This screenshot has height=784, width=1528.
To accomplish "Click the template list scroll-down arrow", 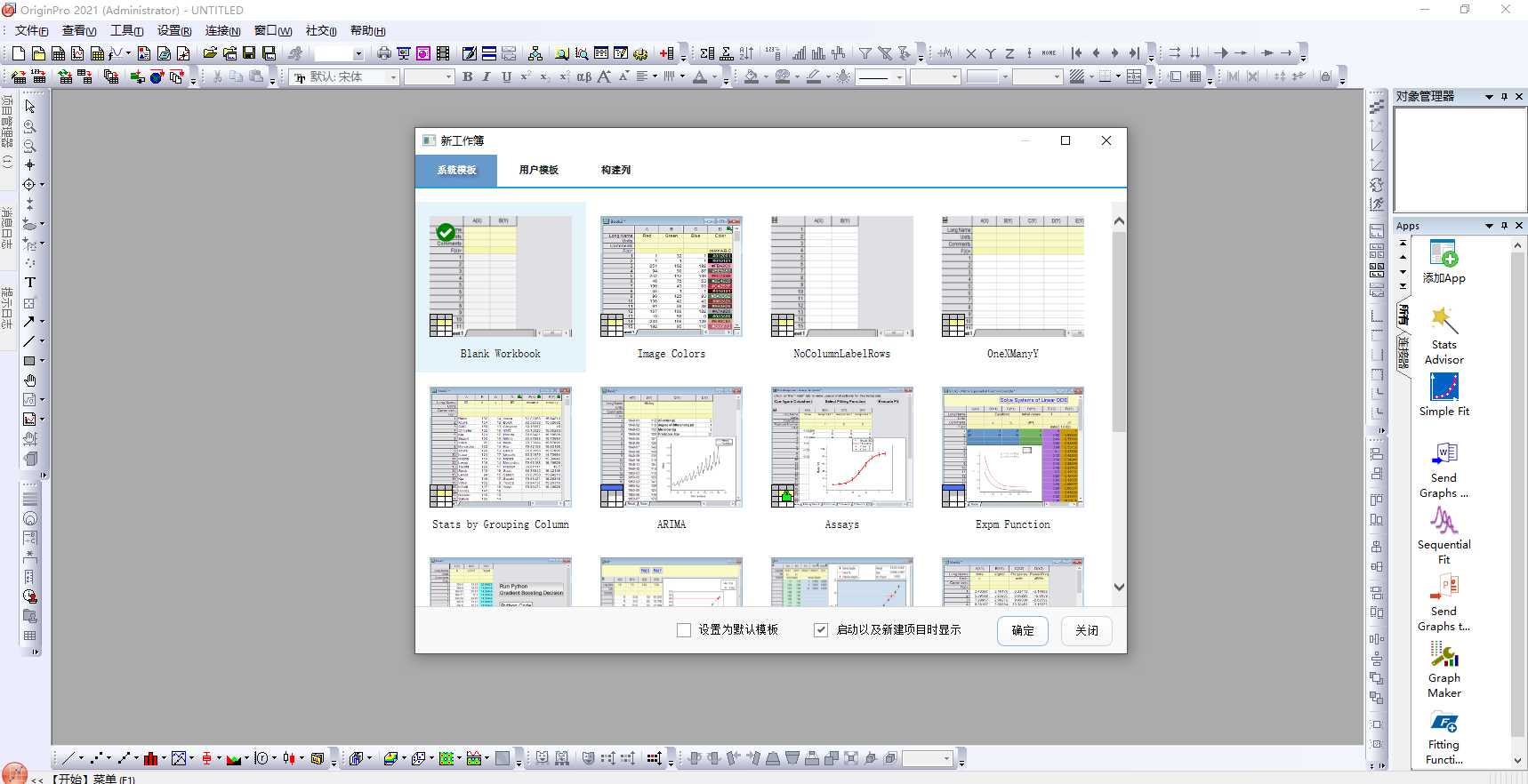I will tap(1119, 588).
